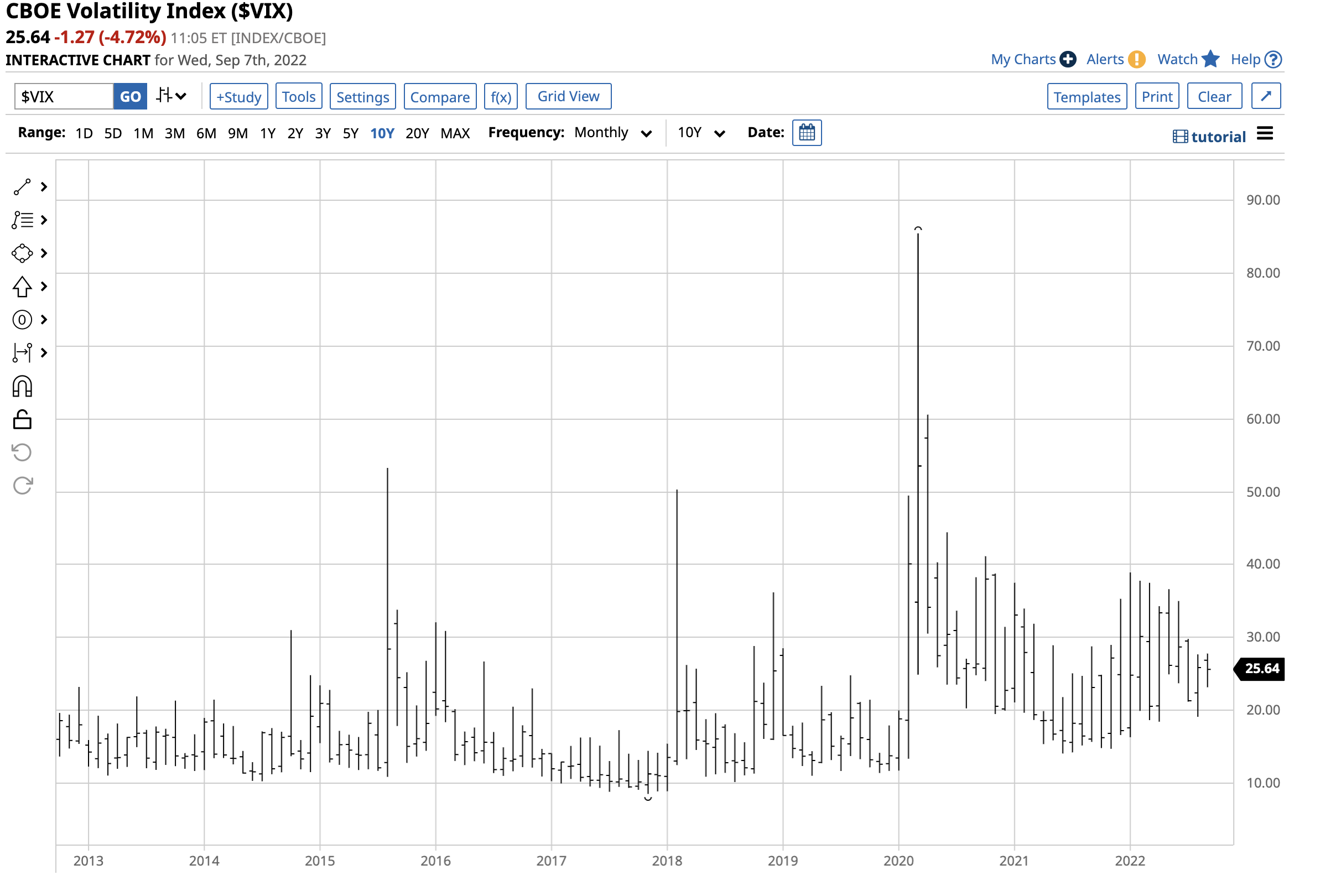Click the redo arrow icon
The width and height of the screenshot is (1320, 896).
pos(22,487)
